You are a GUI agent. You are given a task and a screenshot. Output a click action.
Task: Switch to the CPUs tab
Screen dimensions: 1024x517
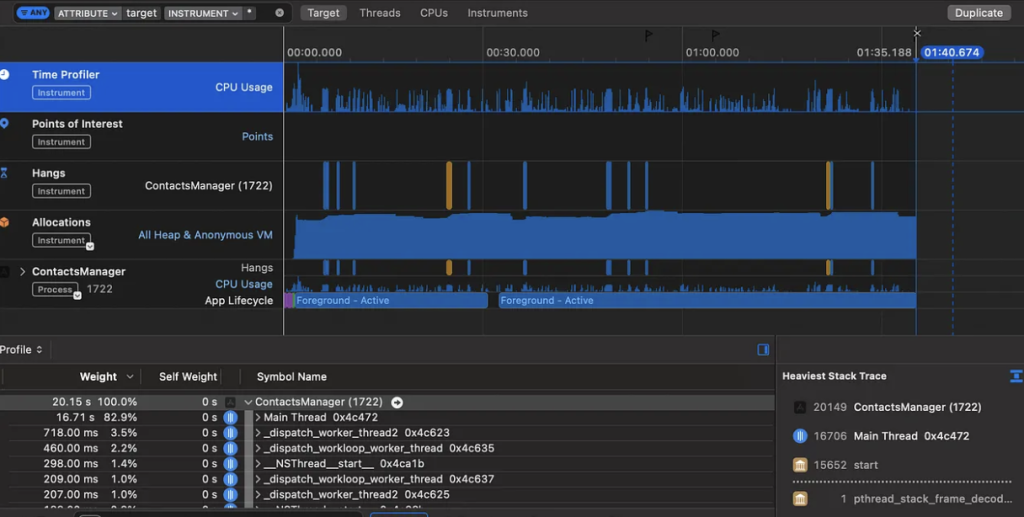point(434,13)
